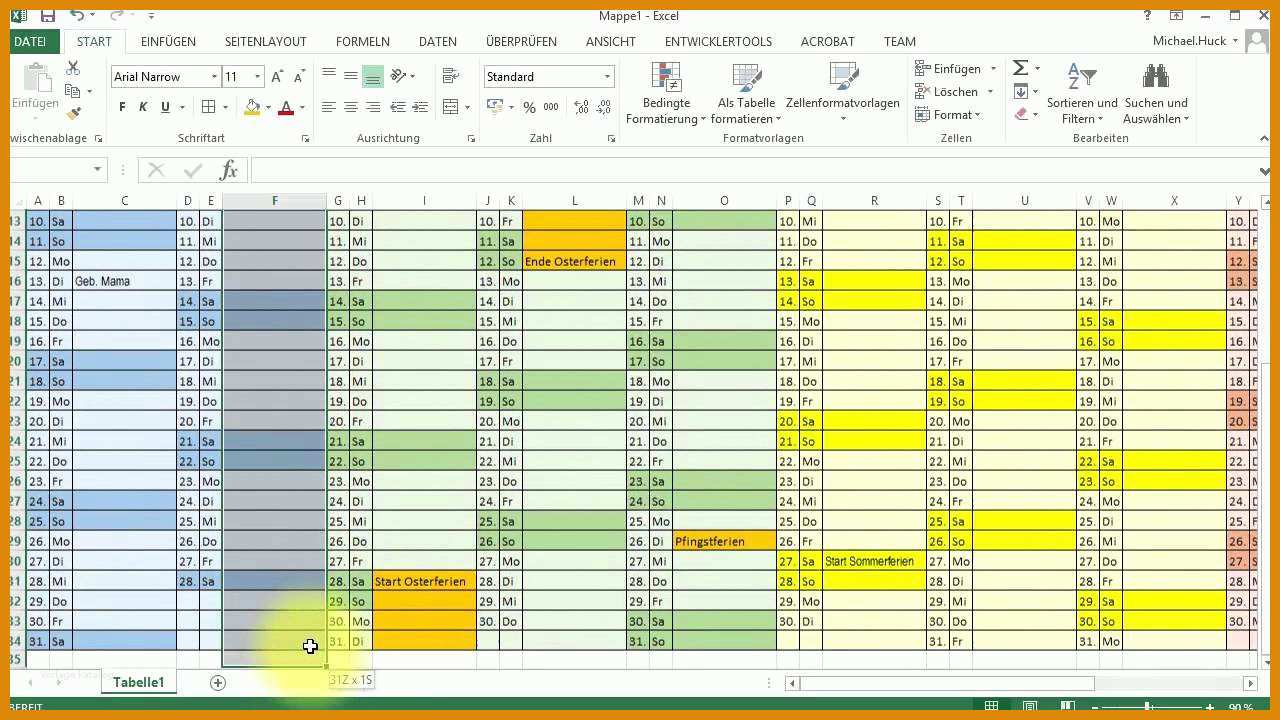Open Bedingte Formatierung dropdown
The height and width of the screenshot is (720, 1280).
(666, 94)
